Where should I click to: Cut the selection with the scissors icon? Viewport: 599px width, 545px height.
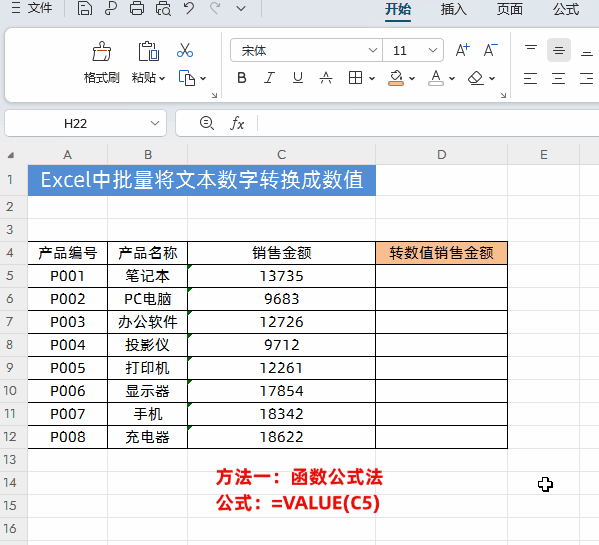[185, 50]
